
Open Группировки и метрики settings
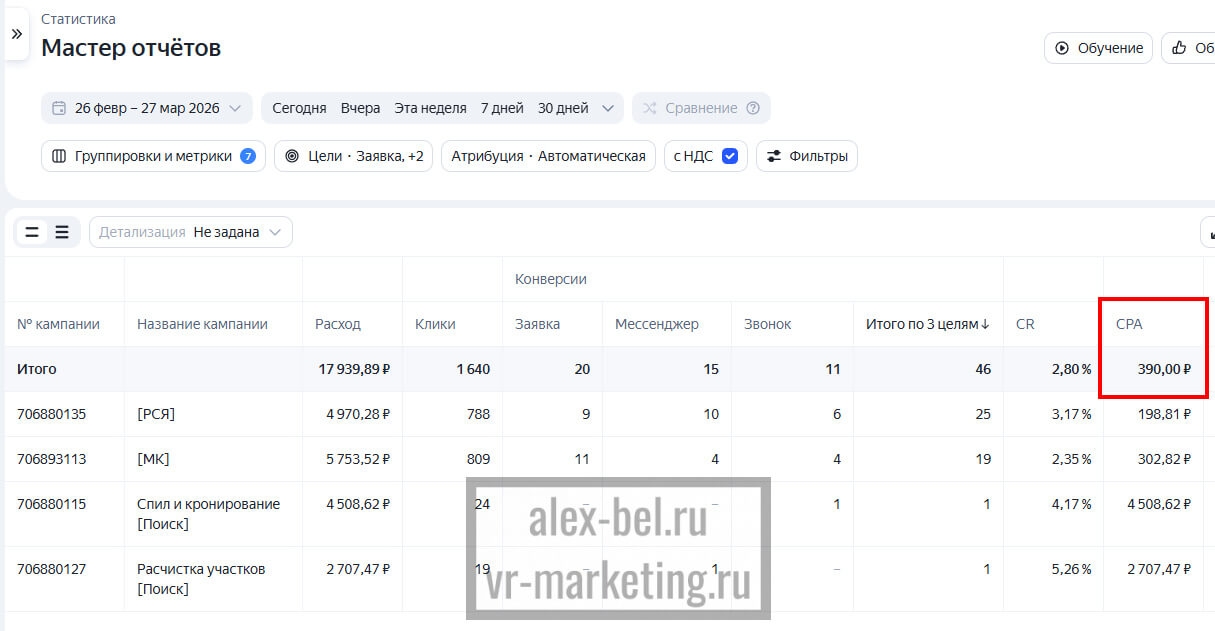point(153,156)
